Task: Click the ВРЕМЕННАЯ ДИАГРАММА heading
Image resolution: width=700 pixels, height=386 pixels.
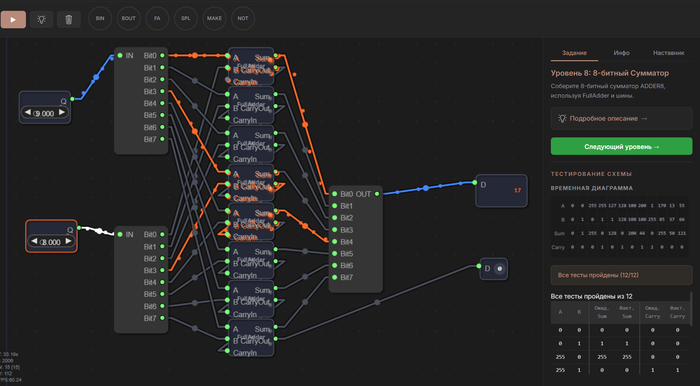Action: click(x=592, y=188)
